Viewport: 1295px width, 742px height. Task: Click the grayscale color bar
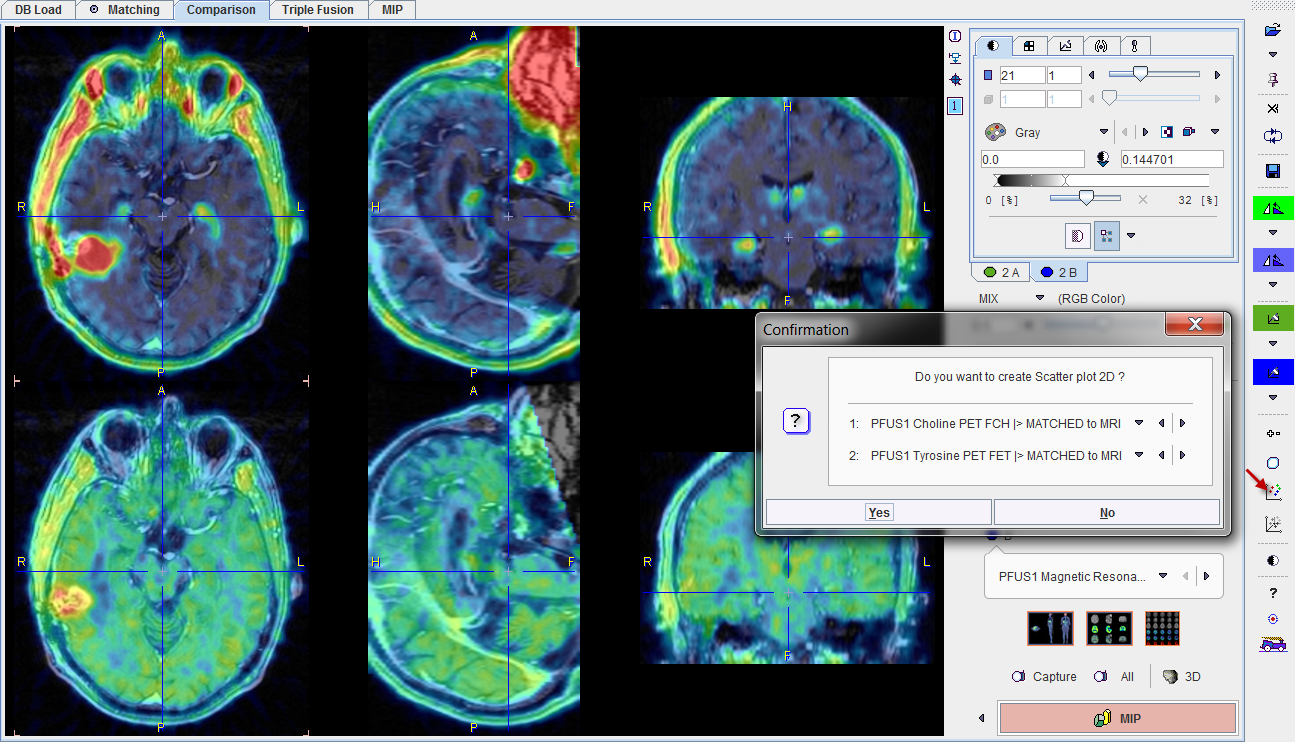pyautogui.click(x=1102, y=181)
